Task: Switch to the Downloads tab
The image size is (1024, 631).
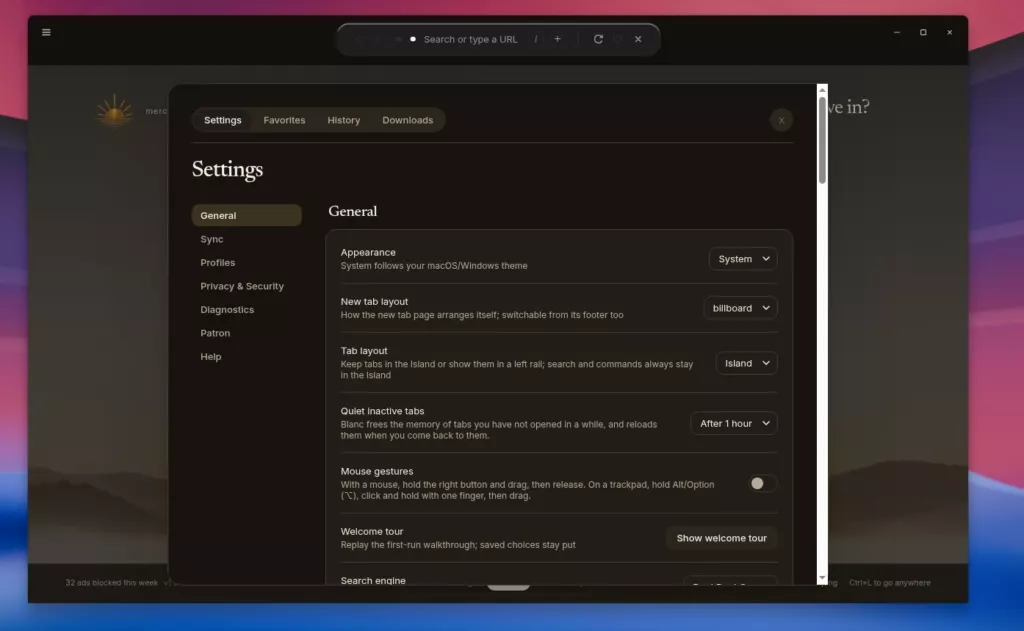Action: pos(408,120)
